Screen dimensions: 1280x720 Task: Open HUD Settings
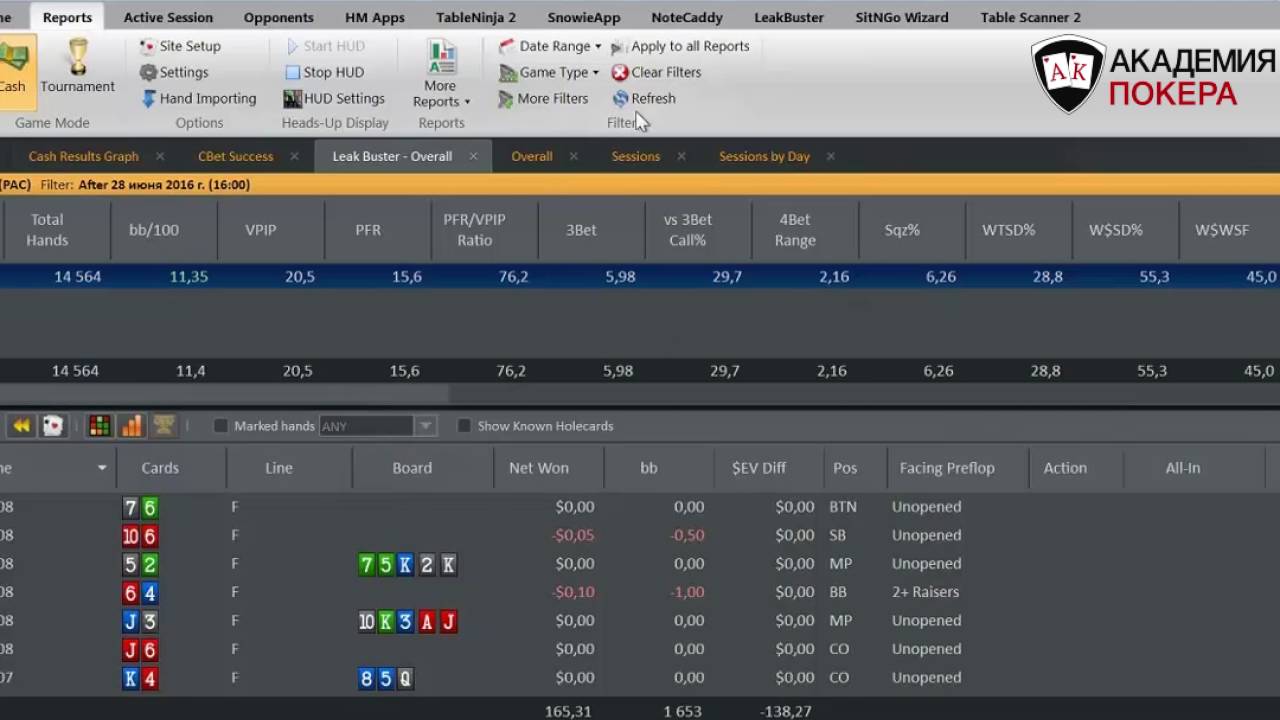[x=333, y=98]
